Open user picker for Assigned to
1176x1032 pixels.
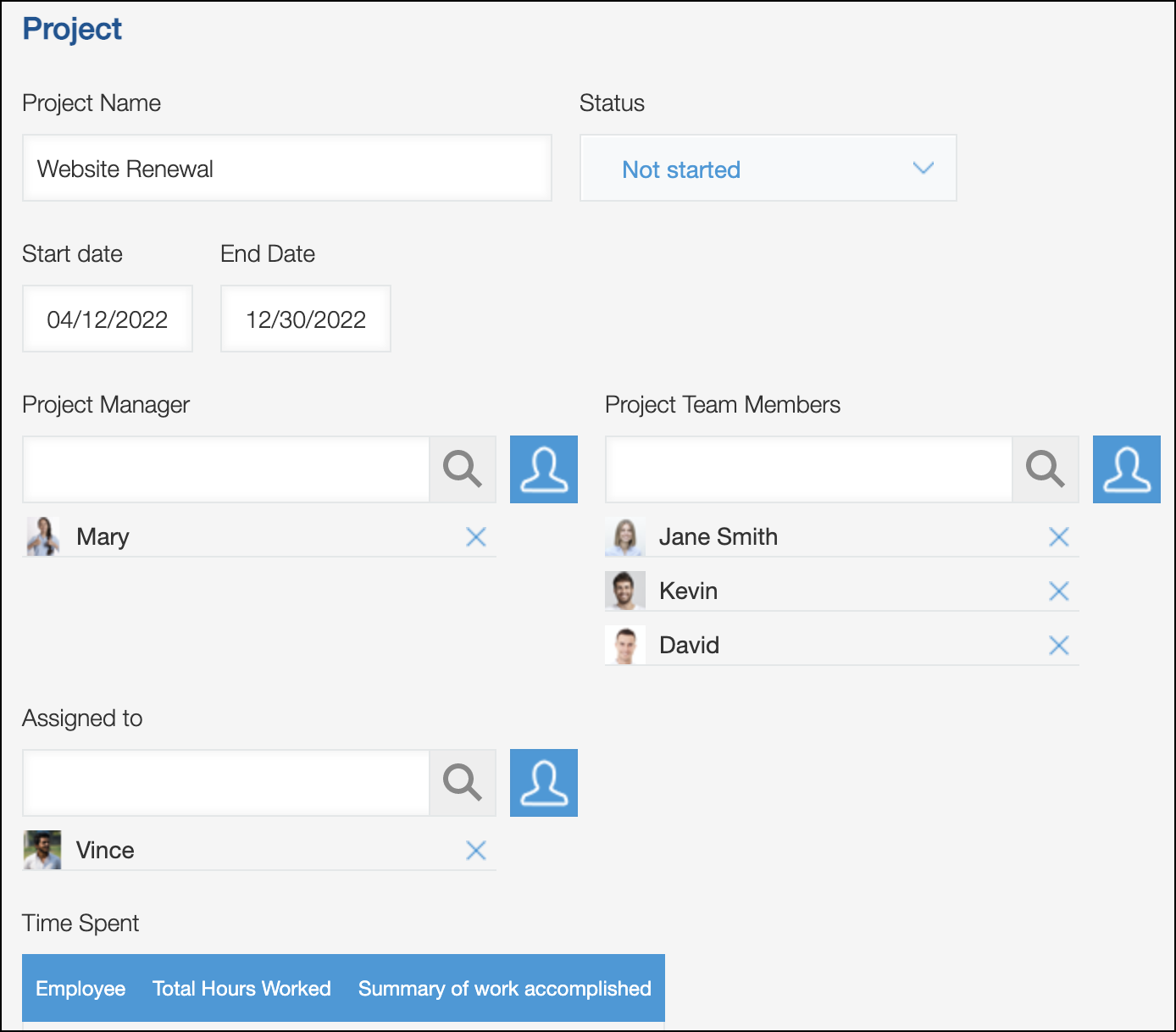(543, 783)
